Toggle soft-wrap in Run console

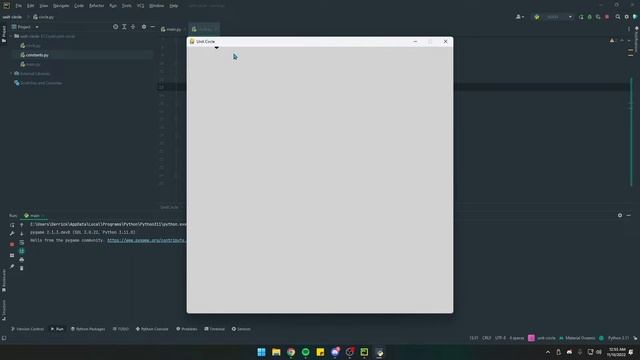[x=22, y=242]
